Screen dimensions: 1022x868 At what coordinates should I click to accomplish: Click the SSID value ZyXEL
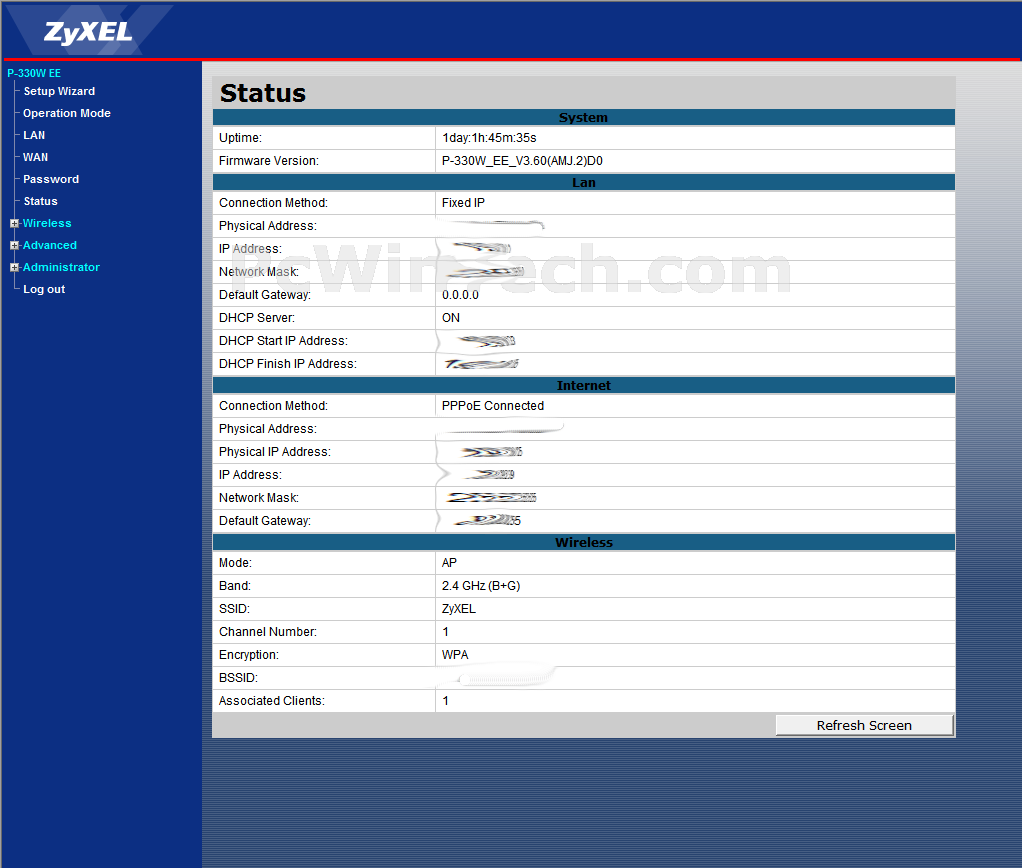[x=459, y=609]
